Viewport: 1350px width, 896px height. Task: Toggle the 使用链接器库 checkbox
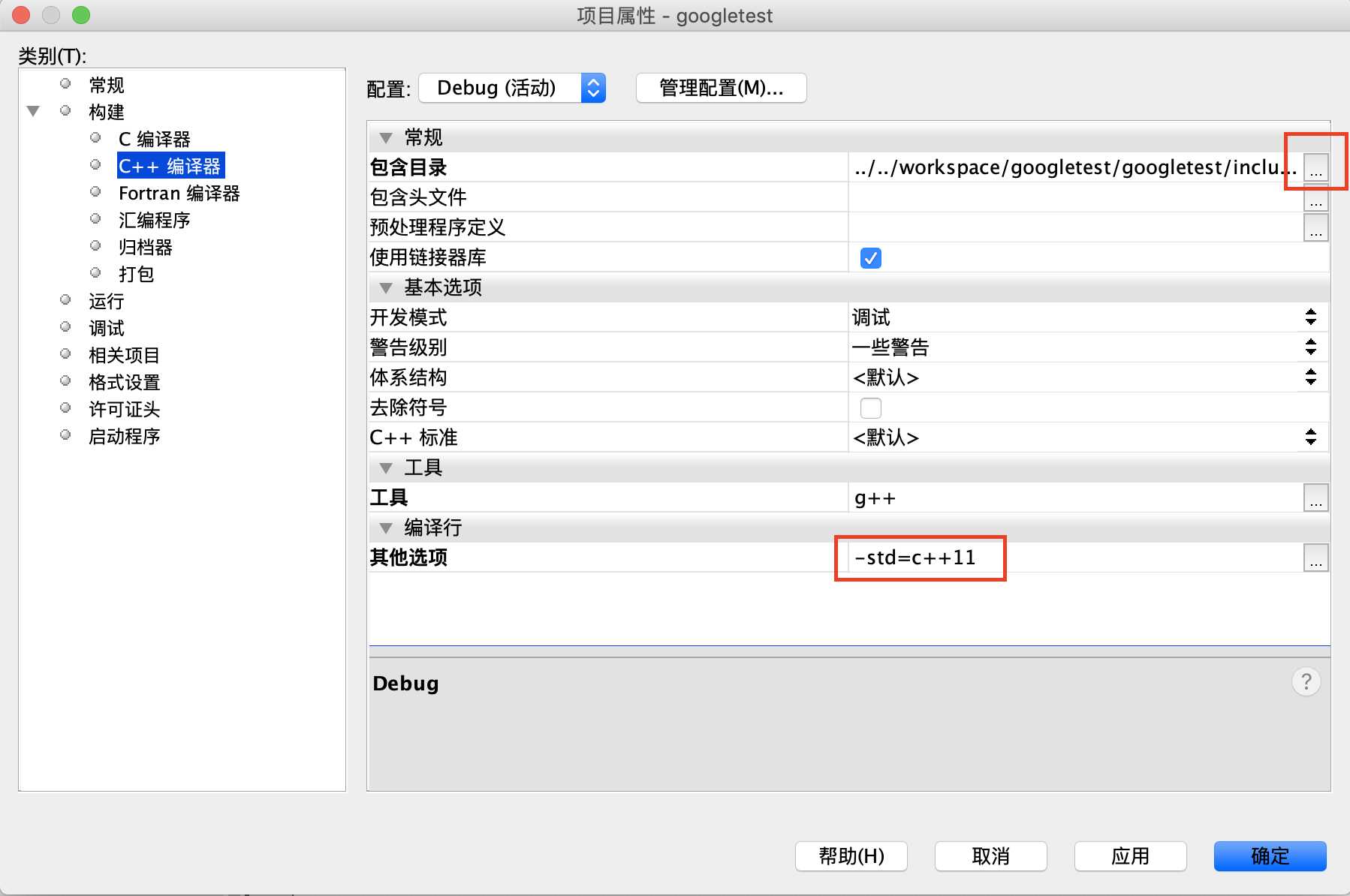coord(870,257)
